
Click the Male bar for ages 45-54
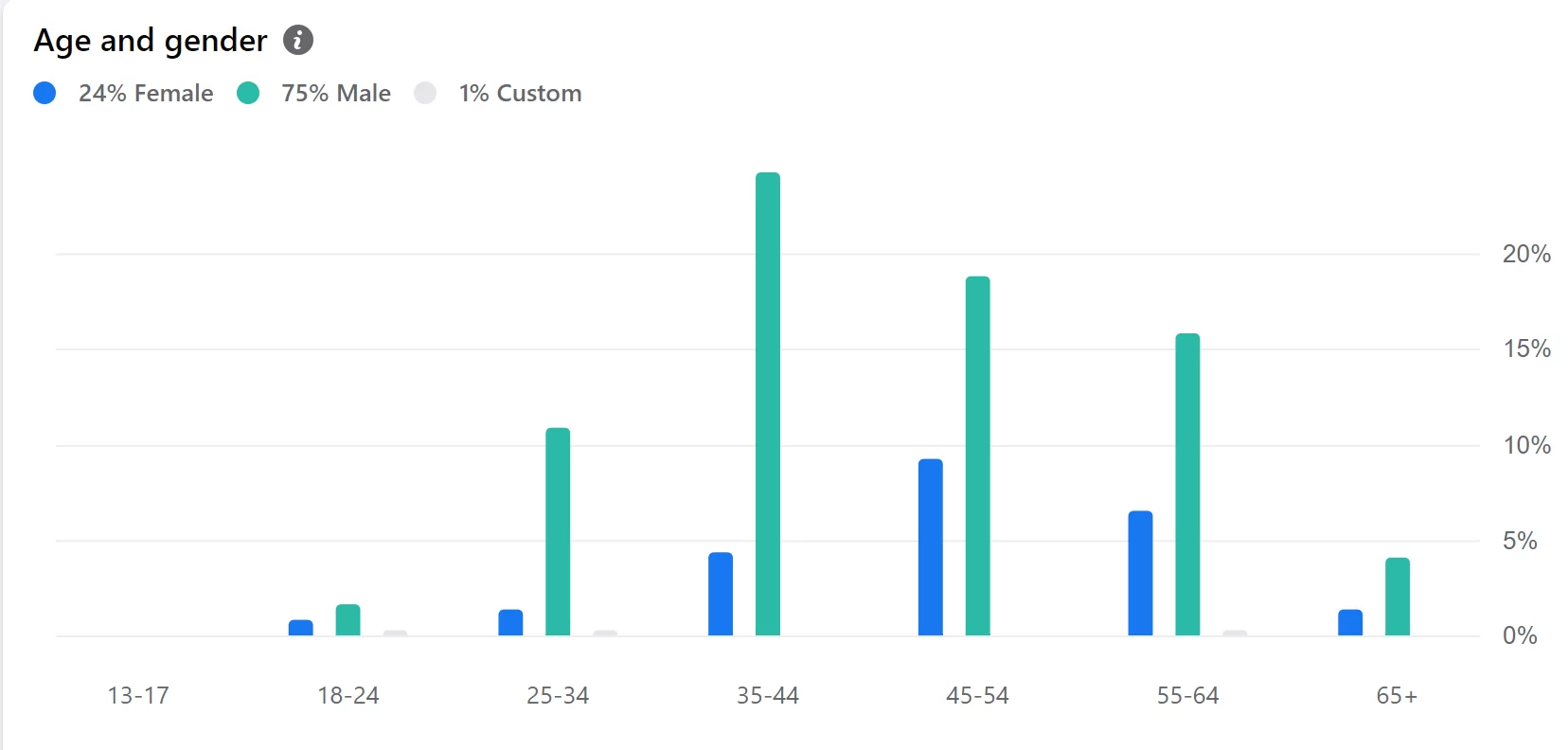(978, 455)
